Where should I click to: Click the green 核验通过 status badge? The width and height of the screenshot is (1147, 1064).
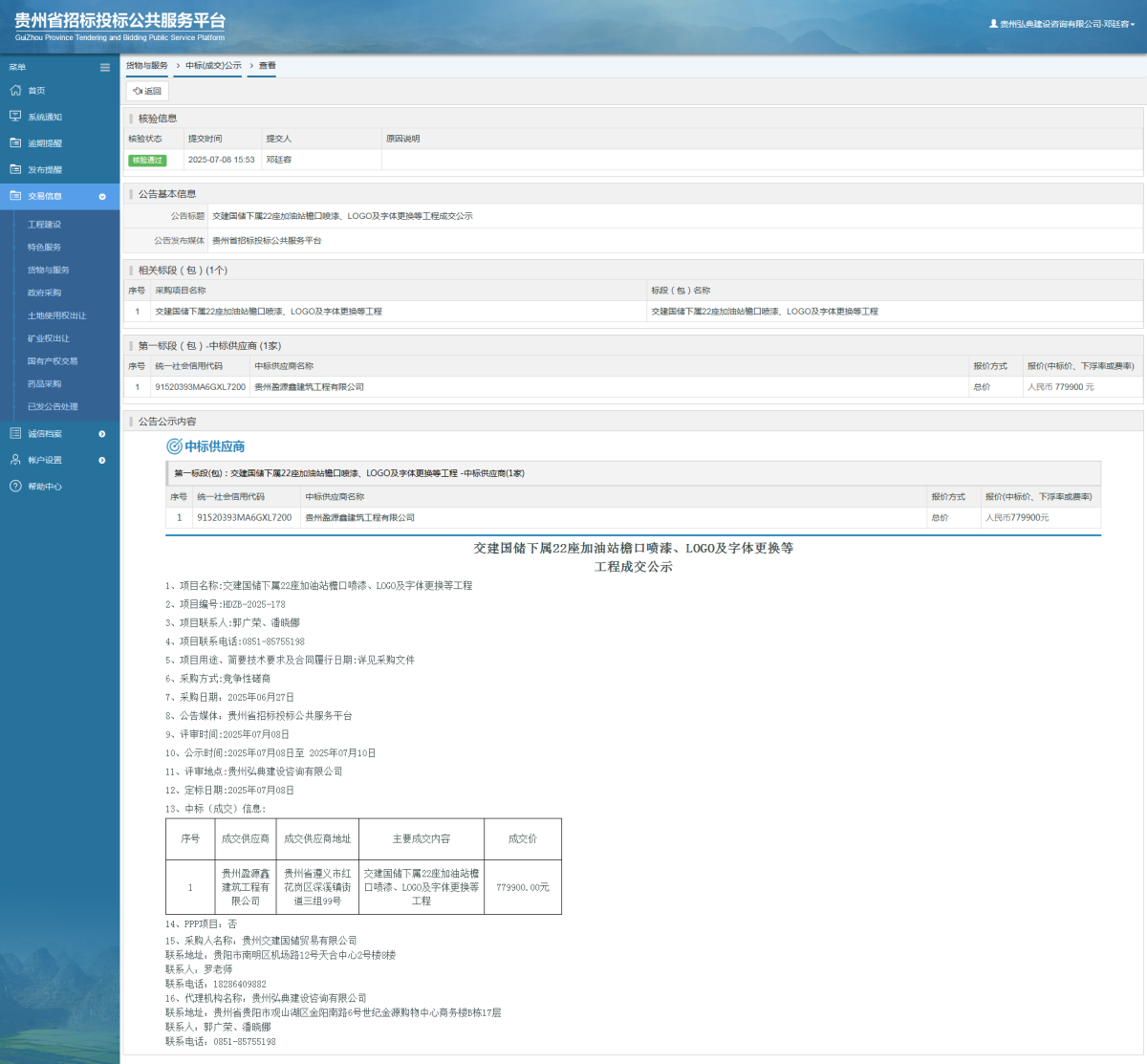tap(147, 160)
